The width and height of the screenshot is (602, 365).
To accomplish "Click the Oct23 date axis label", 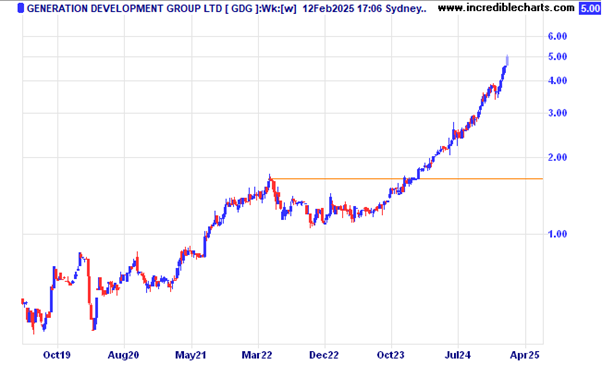I will click(x=391, y=355).
